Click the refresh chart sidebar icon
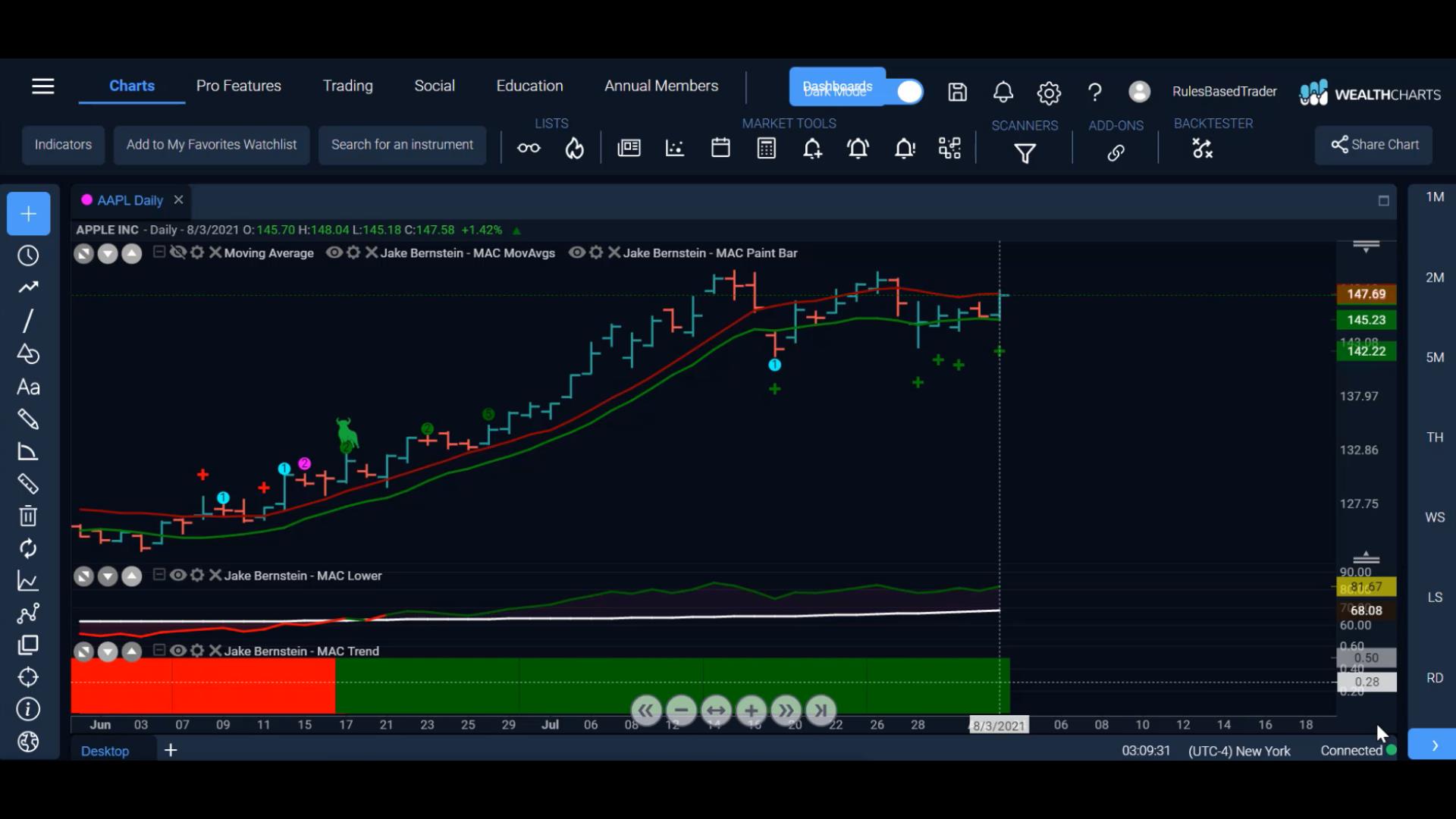Screen dimensions: 1456x819 [28, 548]
